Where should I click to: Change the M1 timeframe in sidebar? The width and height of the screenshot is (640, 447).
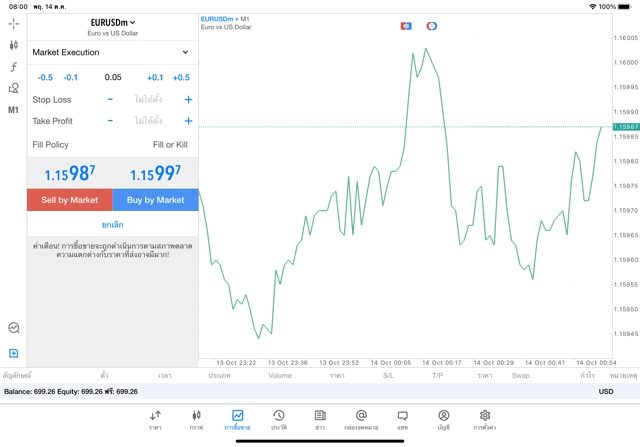click(13, 110)
